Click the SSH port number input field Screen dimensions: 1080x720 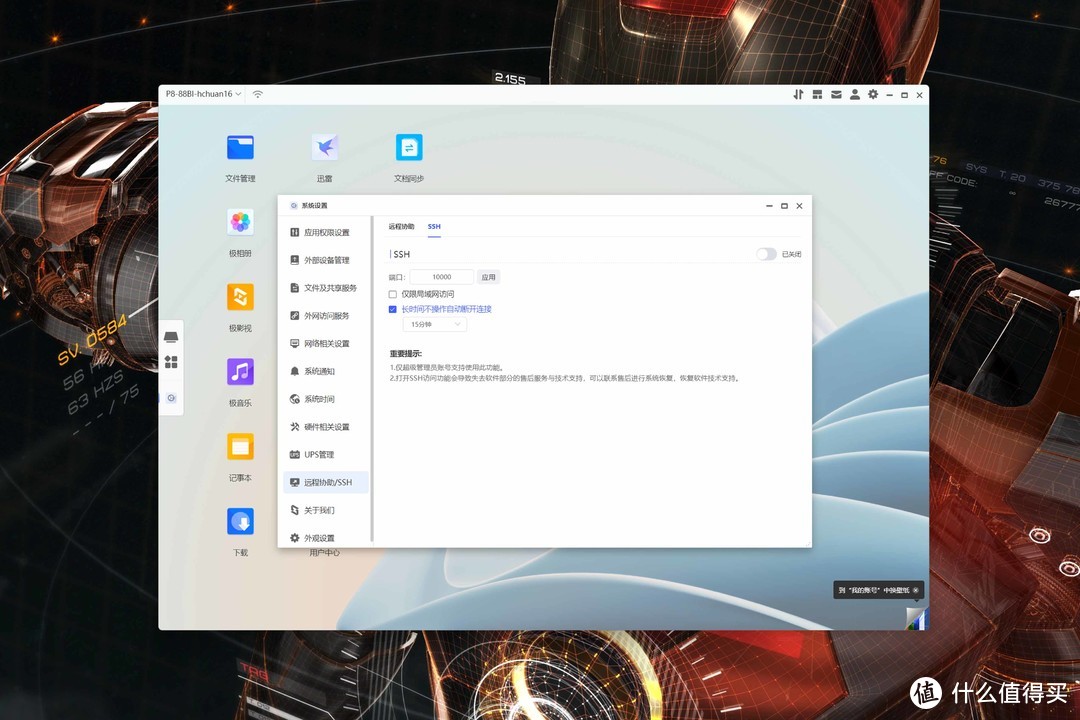tap(441, 277)
